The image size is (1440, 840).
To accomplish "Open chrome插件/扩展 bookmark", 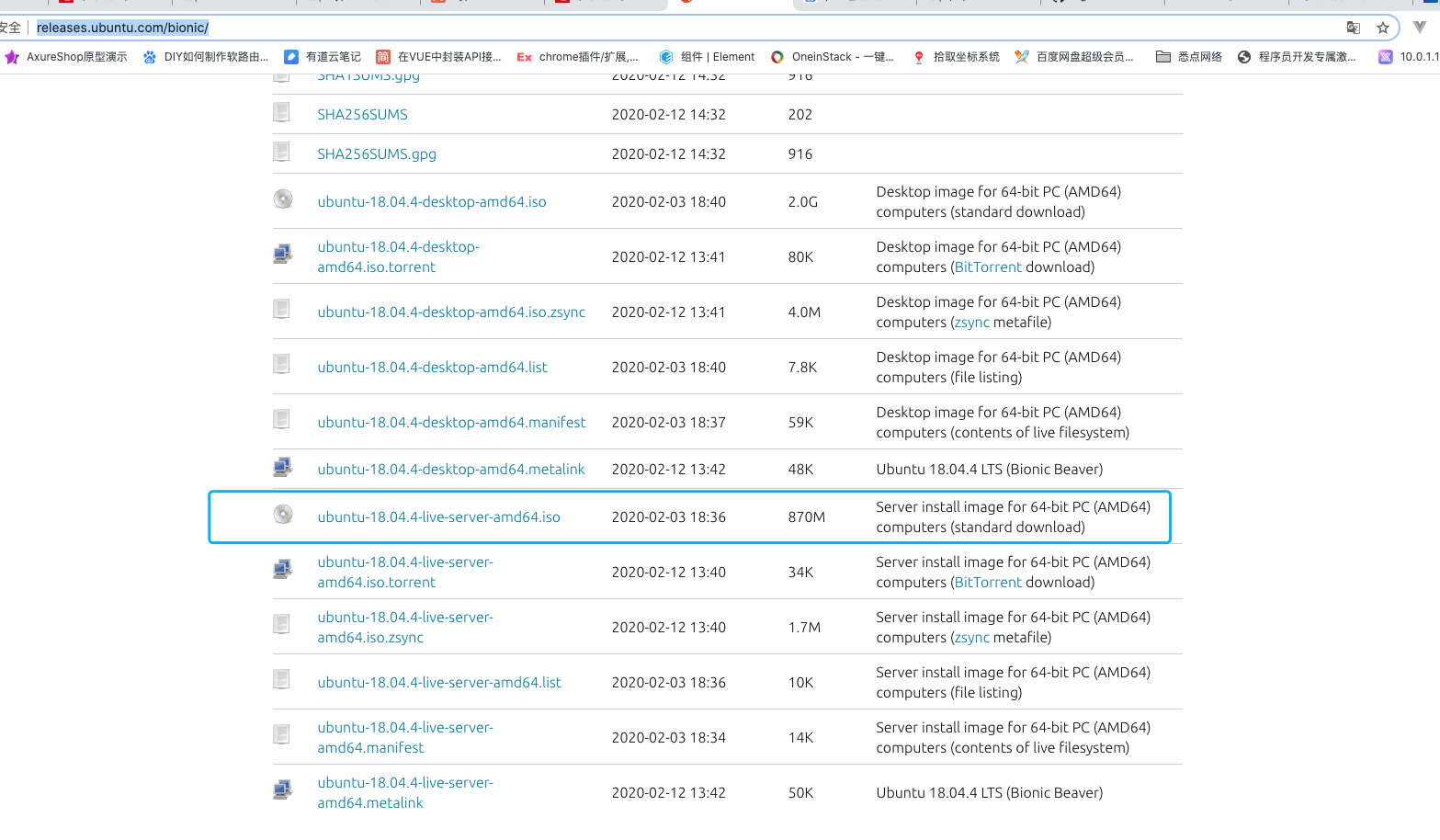I will (x=578, y=57).
